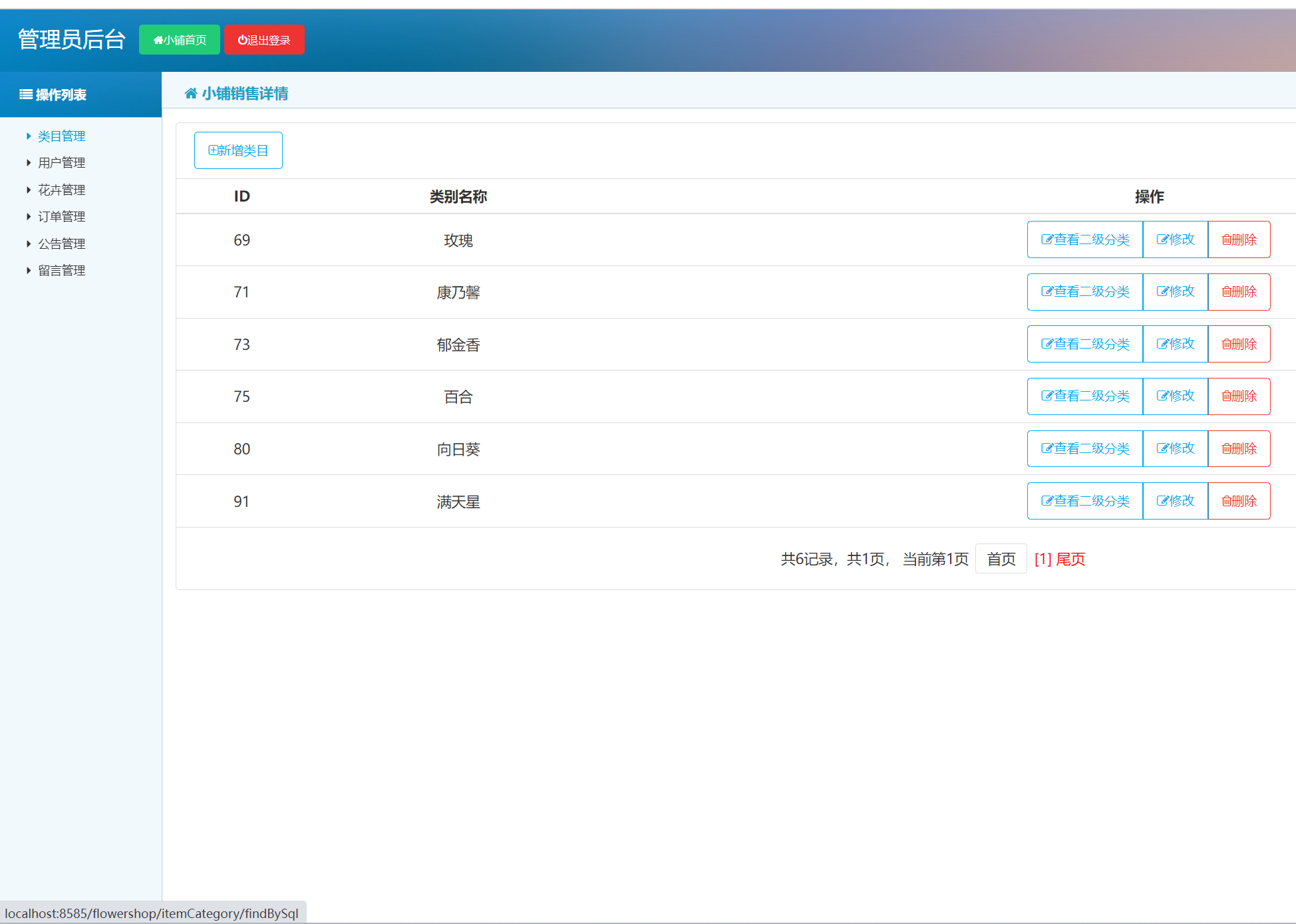Expand the 类目管理 sidebar menu
Viewport: 1296px width, 924px height.
61,136
